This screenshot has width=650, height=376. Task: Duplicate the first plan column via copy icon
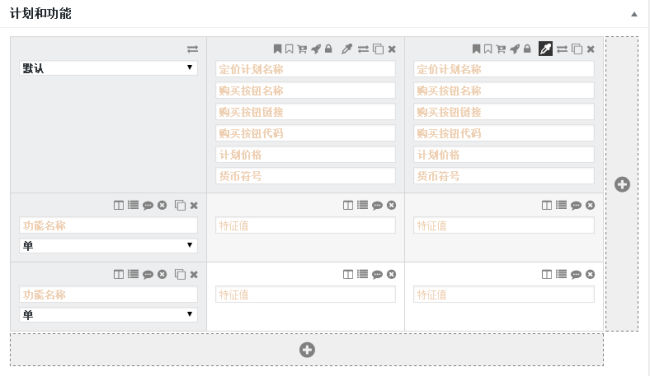[378, 49]
